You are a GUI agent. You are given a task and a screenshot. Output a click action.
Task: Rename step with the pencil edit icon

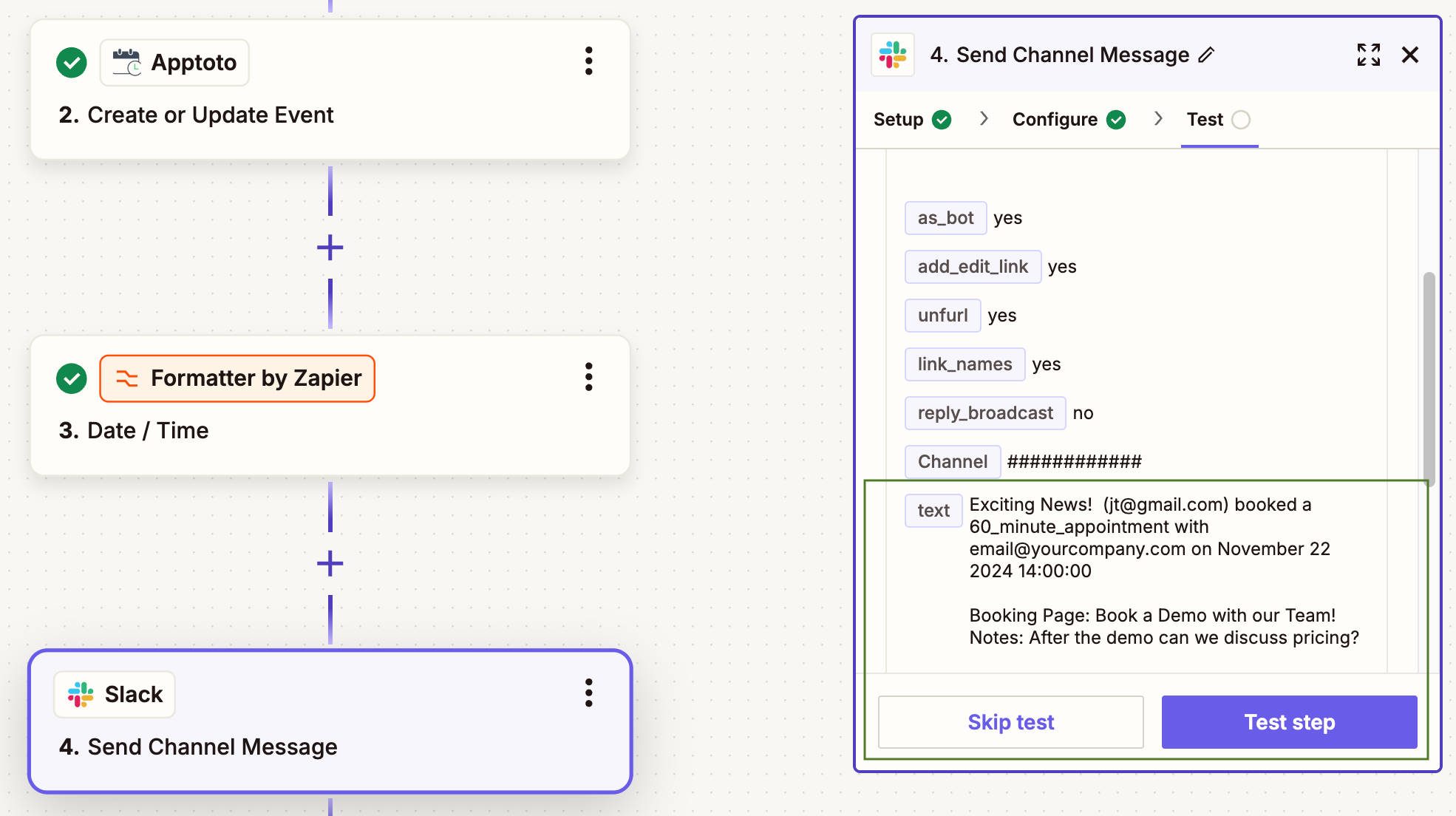[x=1206, y=55]
